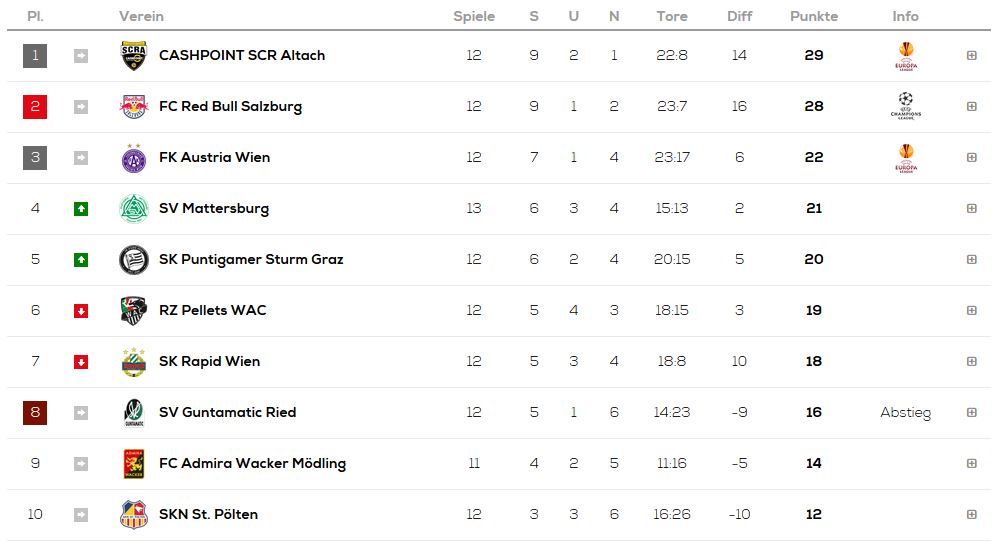The image size is (993, 543).
Task: Click the Rapid Wien club crest
Action: [x=134, y=362]
